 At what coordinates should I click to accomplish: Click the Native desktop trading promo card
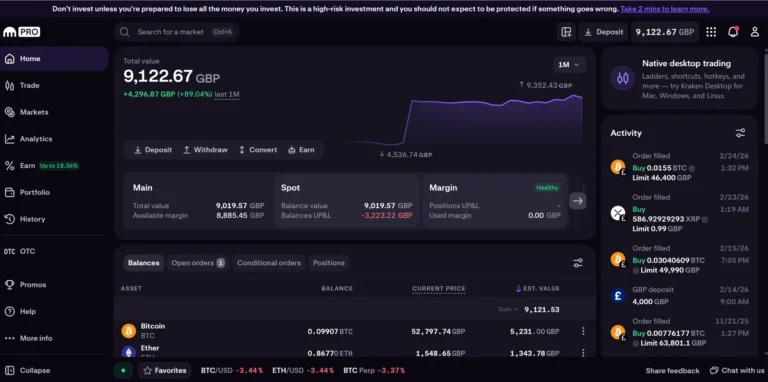[x=679, y=78]
